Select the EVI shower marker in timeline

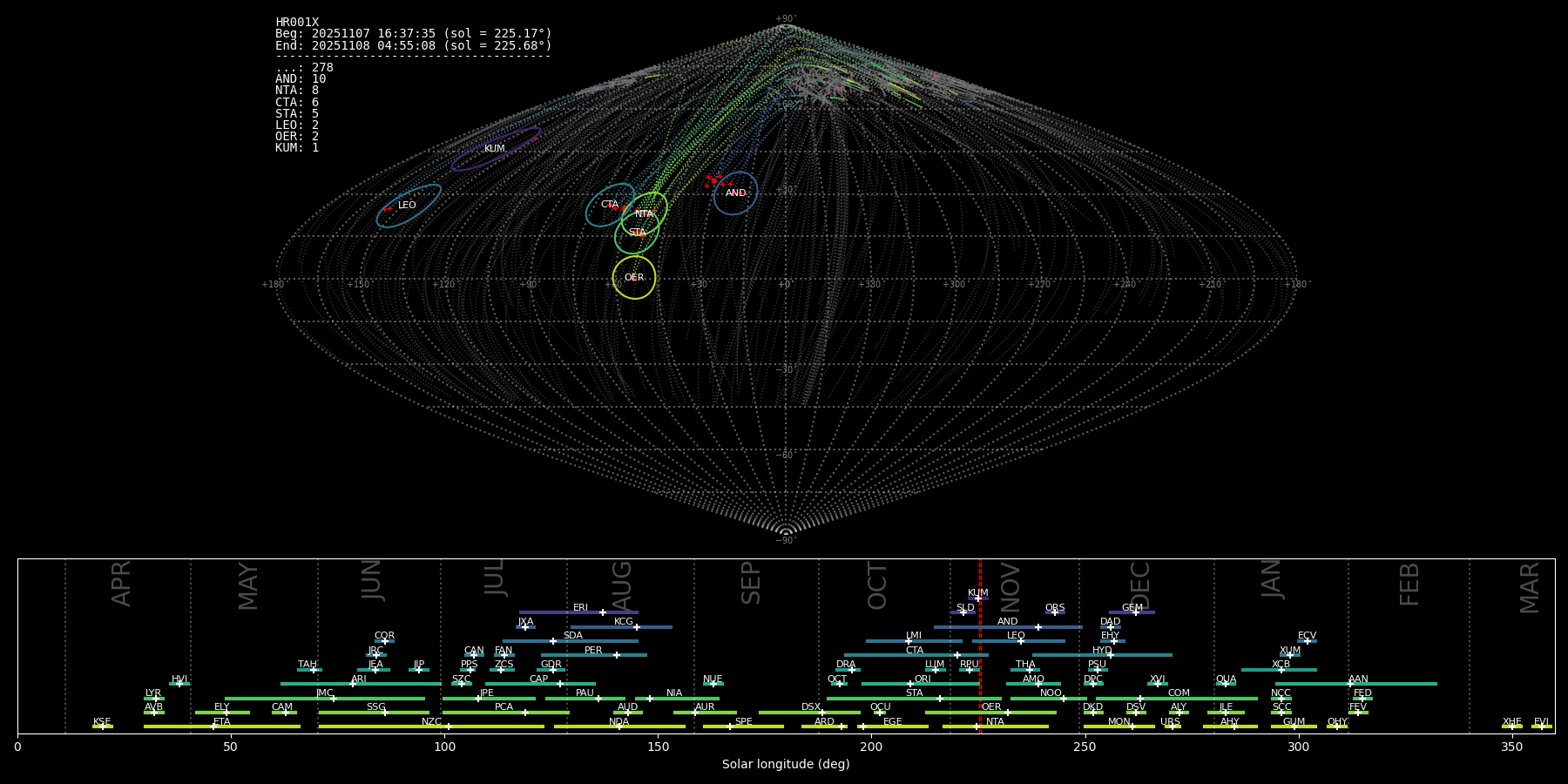(1542, 727)
